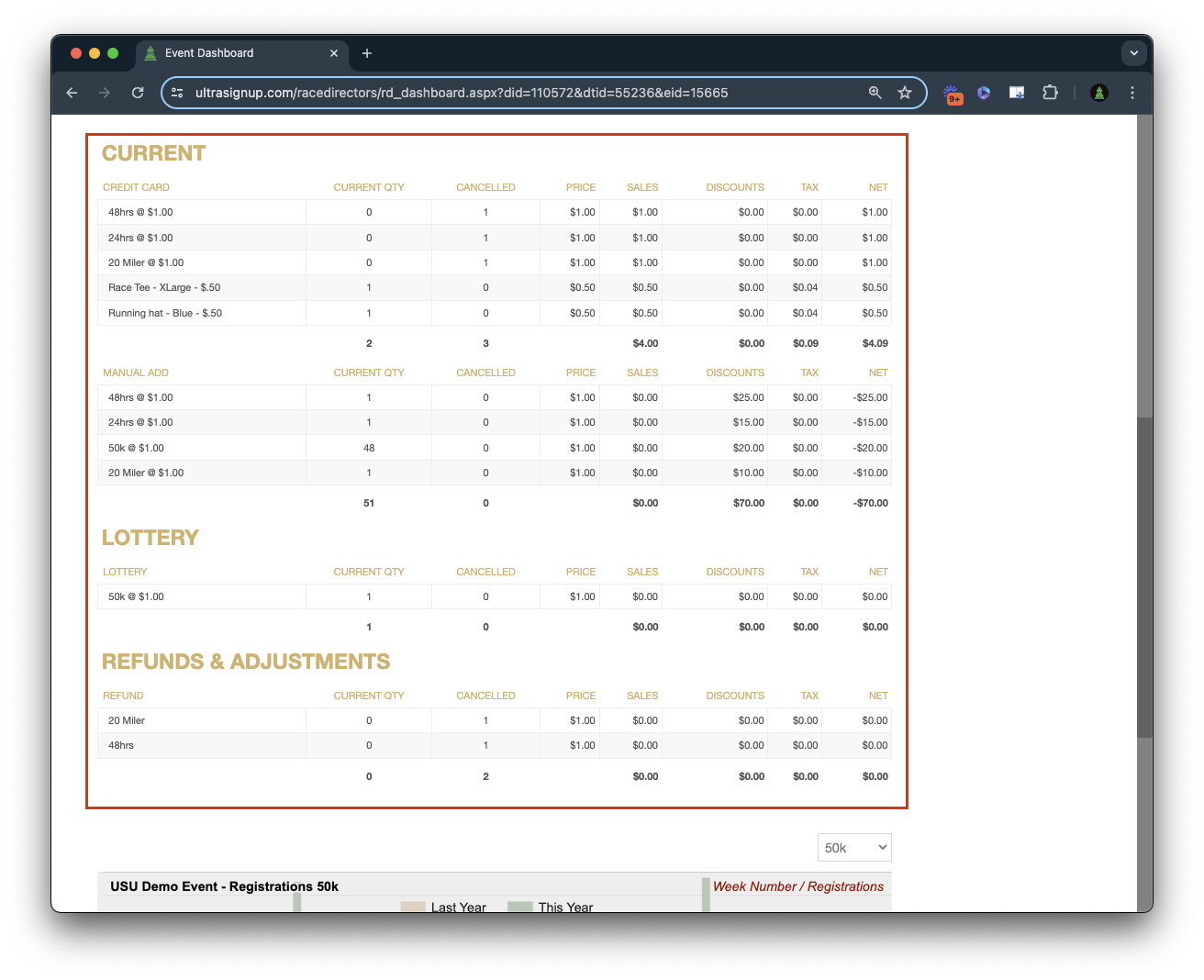Click the extension with 9+ badge

coord(953,93)
